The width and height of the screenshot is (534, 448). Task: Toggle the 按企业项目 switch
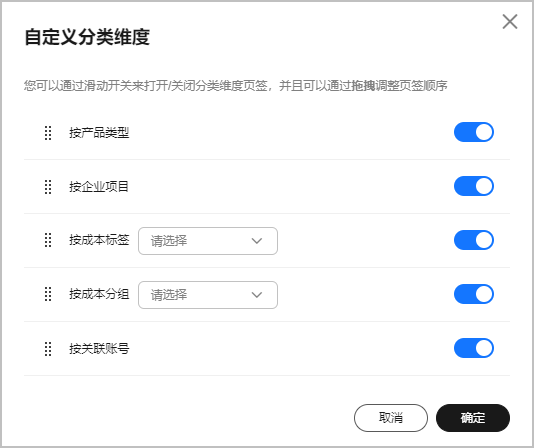pyautogui.click(x=474, y=186)
